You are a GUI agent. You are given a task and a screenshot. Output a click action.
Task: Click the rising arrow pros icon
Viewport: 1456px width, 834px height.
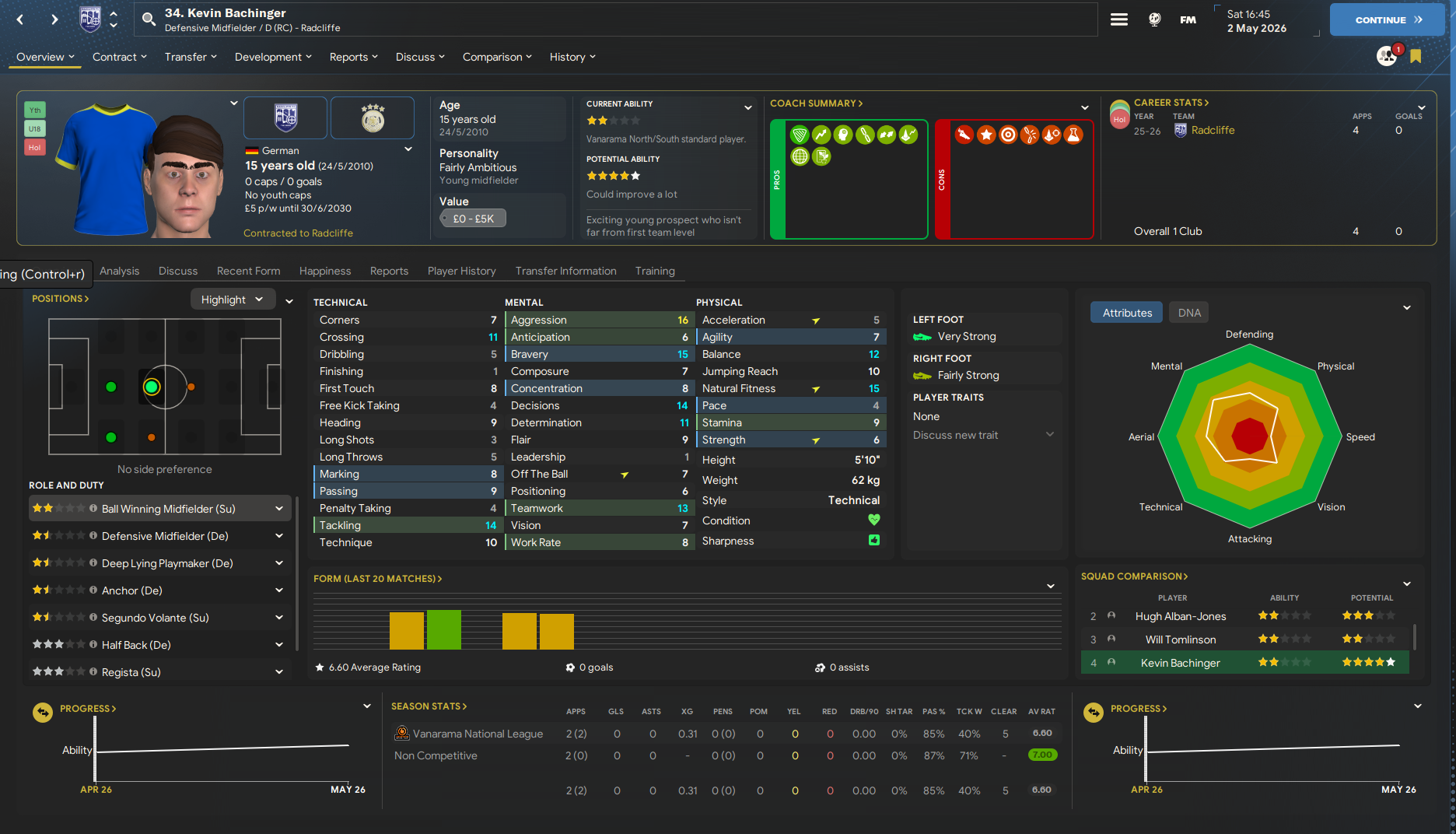click(821, 135)
